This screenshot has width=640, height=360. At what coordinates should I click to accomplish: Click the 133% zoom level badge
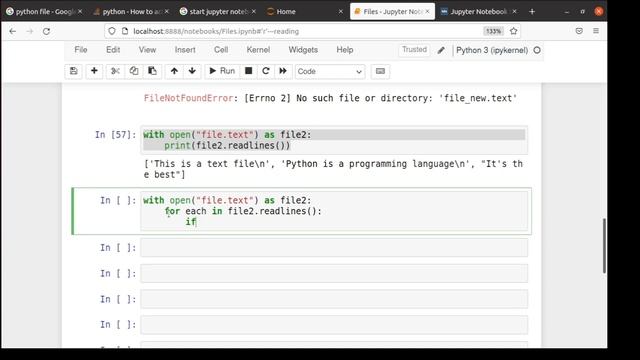[493, 31]
